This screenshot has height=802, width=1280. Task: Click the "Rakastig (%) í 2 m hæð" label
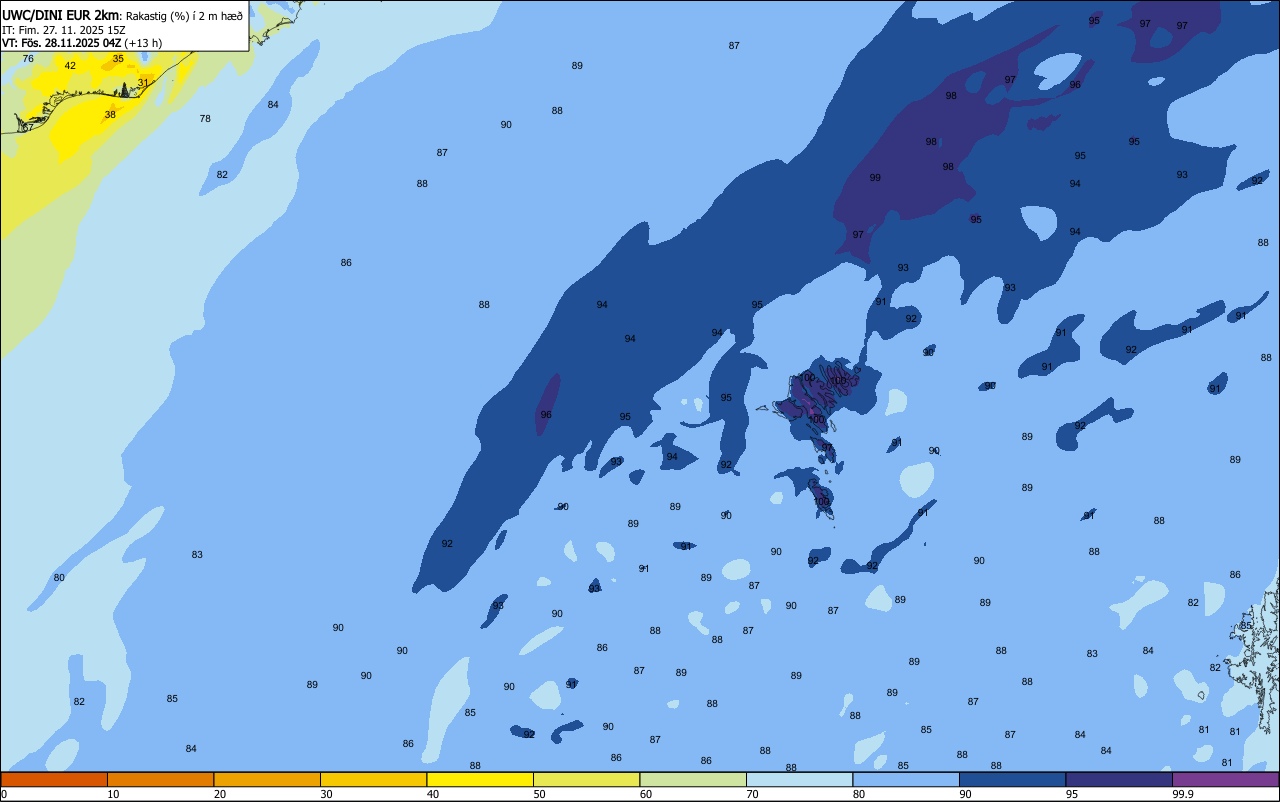click(x=184, y=16)
